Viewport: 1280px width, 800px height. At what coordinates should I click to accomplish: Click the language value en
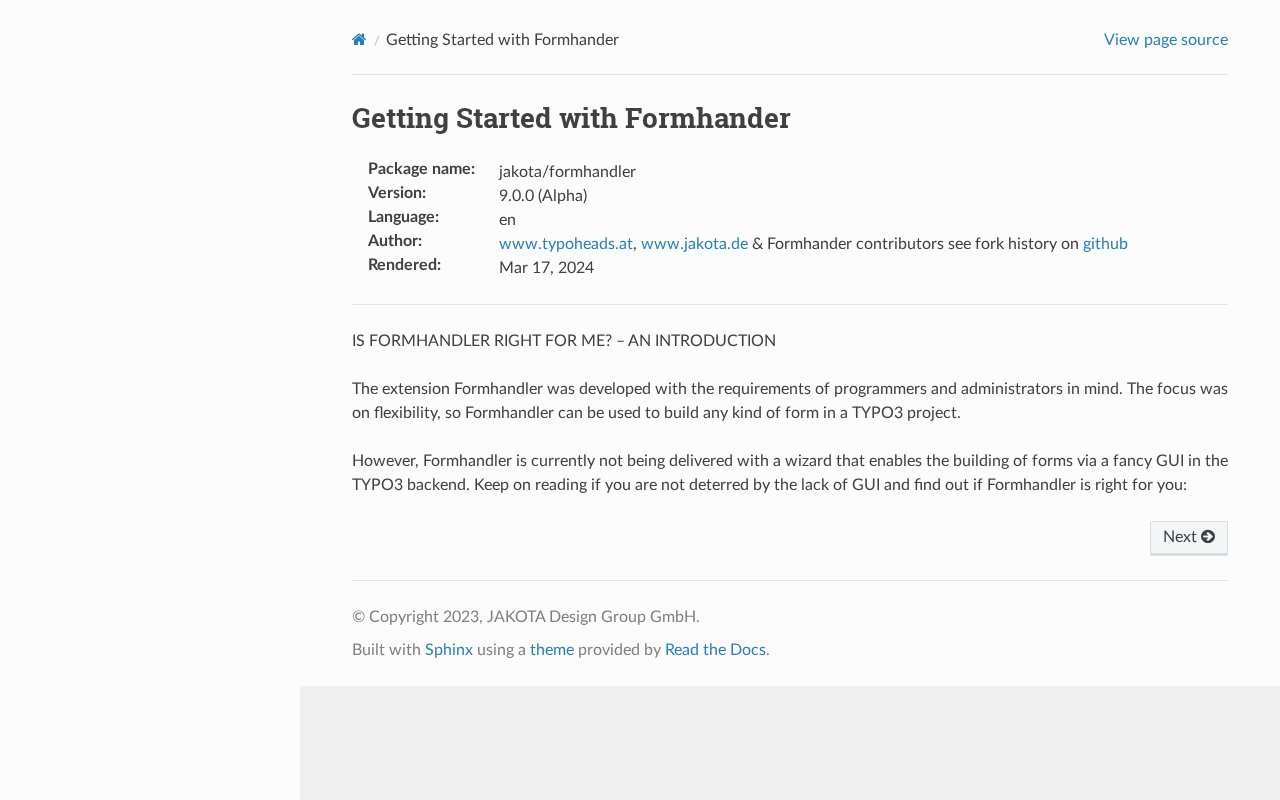click(507, 220)
